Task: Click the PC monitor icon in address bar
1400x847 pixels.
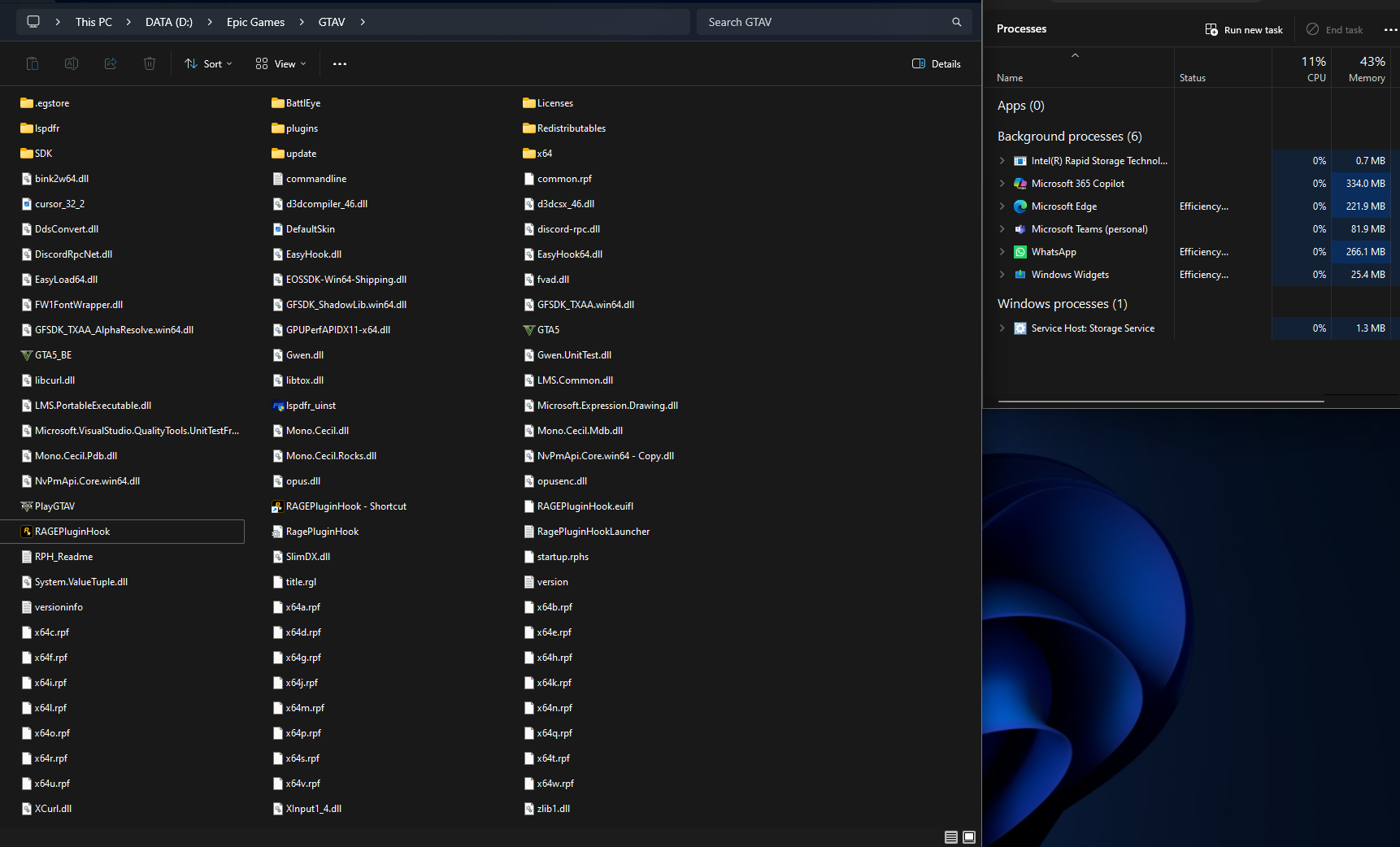Action: (x=33, y=22)
